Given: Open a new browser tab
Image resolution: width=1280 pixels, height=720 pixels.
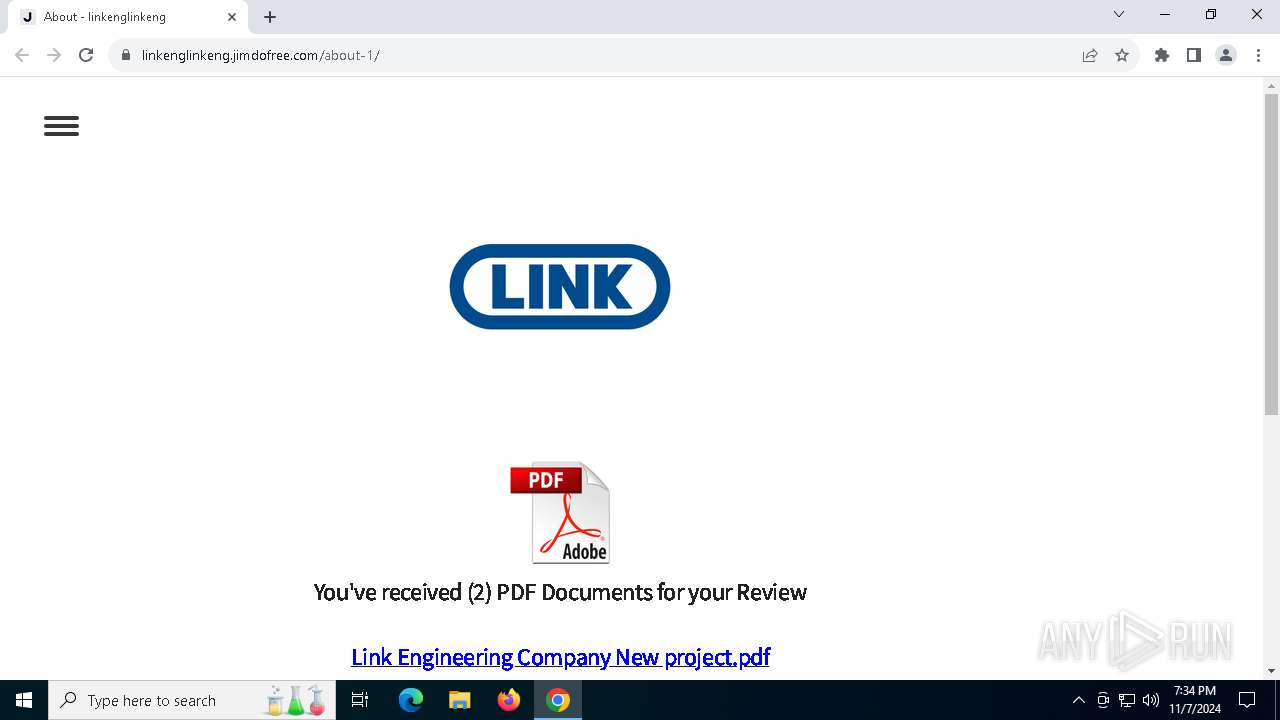Looking at the screenshot, I should point(270,17).
